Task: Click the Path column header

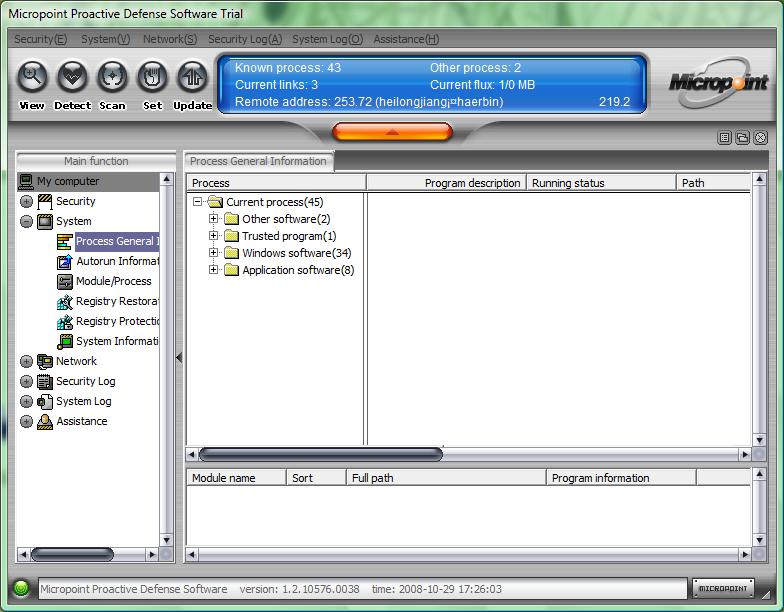Action: pos(714,183)
